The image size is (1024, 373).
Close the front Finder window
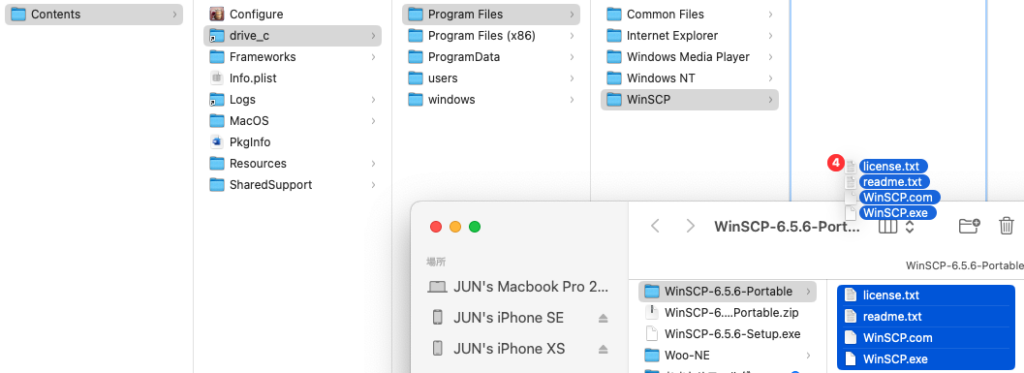click(436, 227)
